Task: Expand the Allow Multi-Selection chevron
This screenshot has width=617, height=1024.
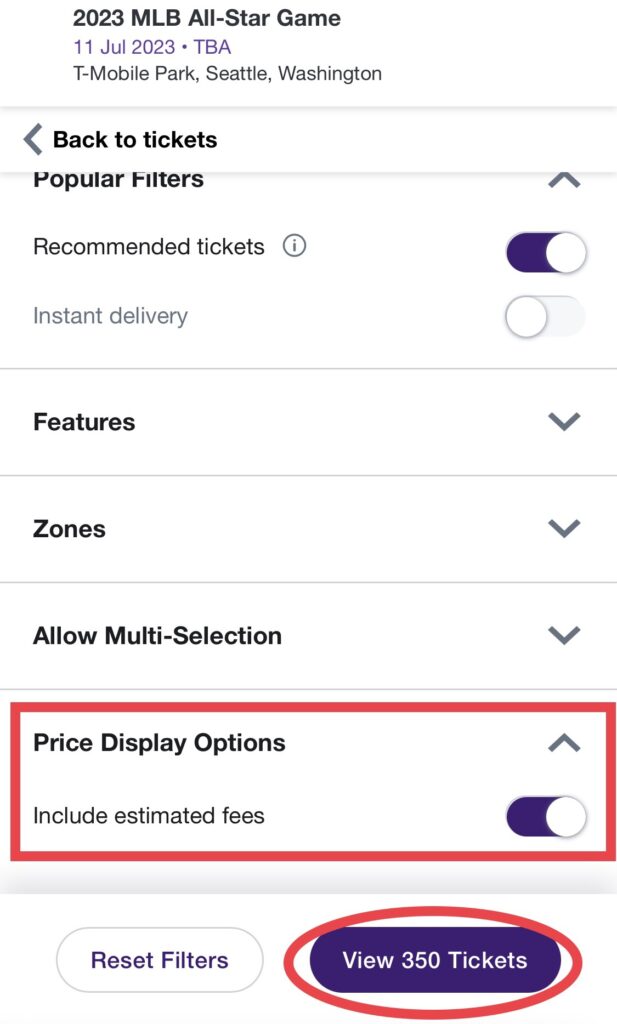Action: (x=565, y=635)
